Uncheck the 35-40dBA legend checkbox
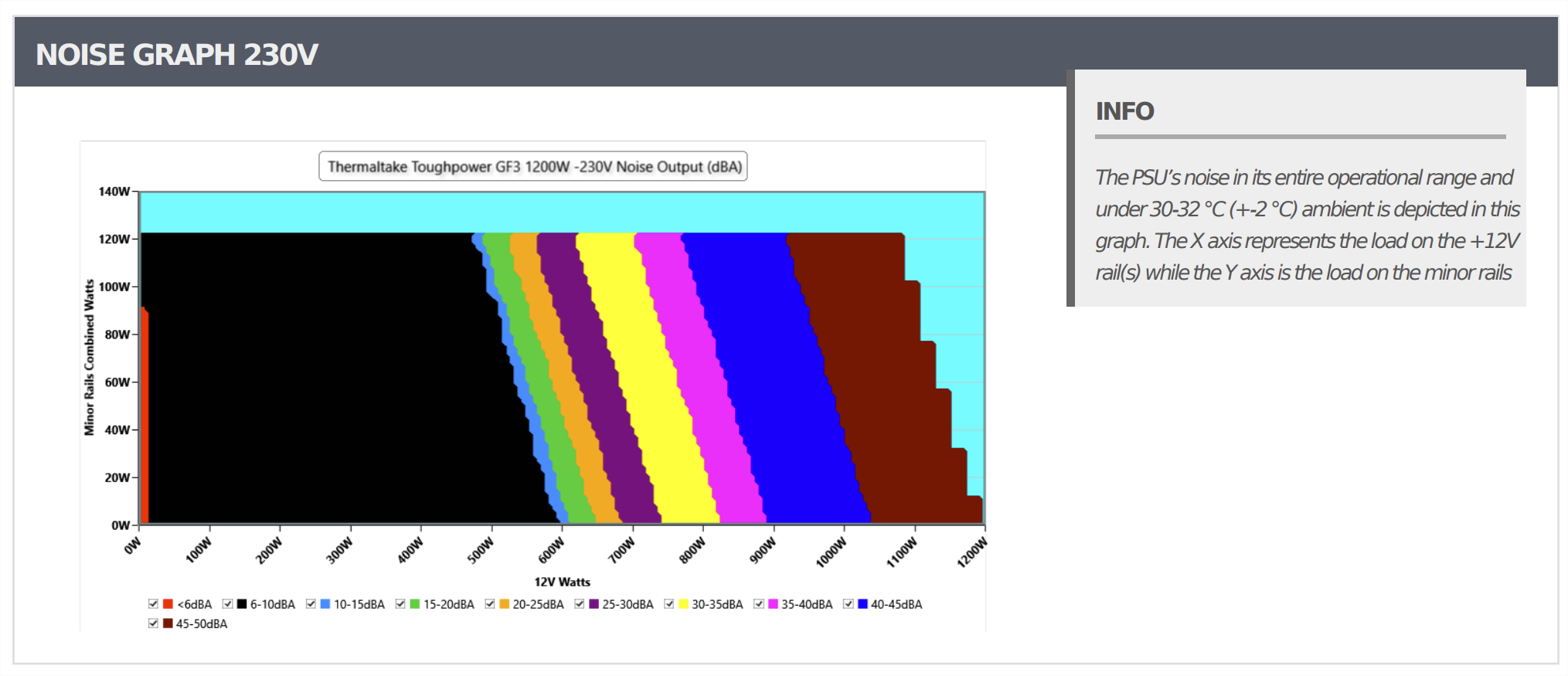 pos(759,604)
